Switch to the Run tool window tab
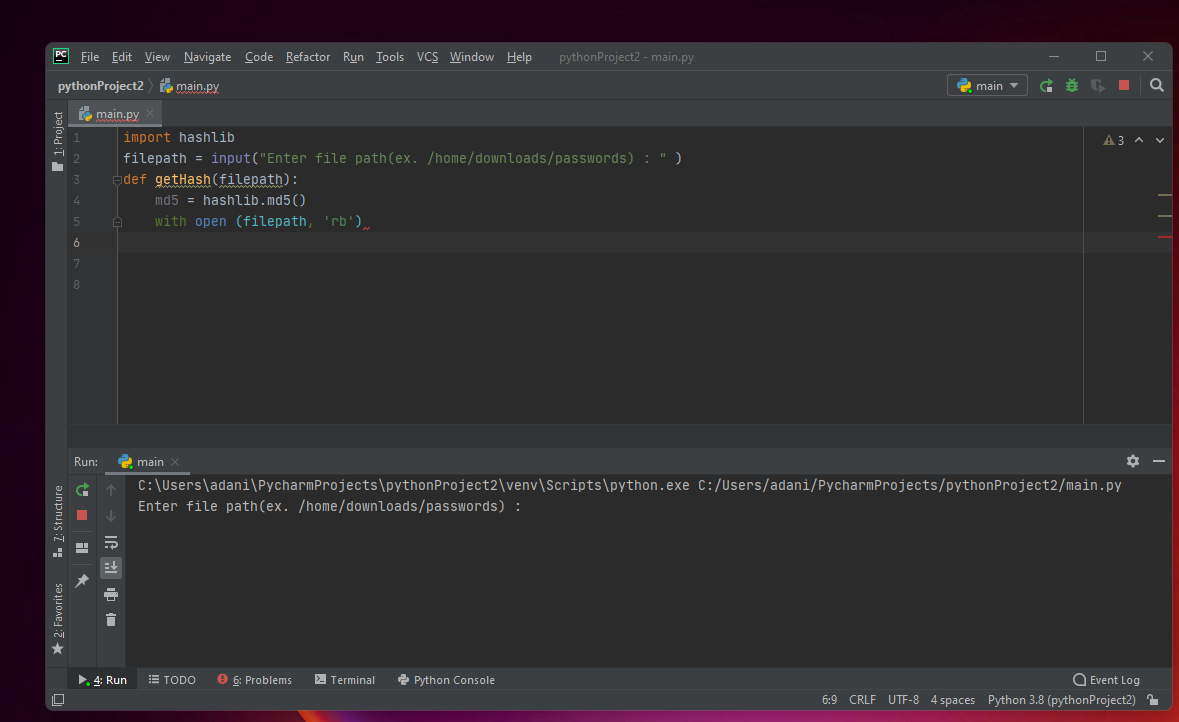Image resolution: width=1179 pixels, height=722 pixels. coord(103,680)
